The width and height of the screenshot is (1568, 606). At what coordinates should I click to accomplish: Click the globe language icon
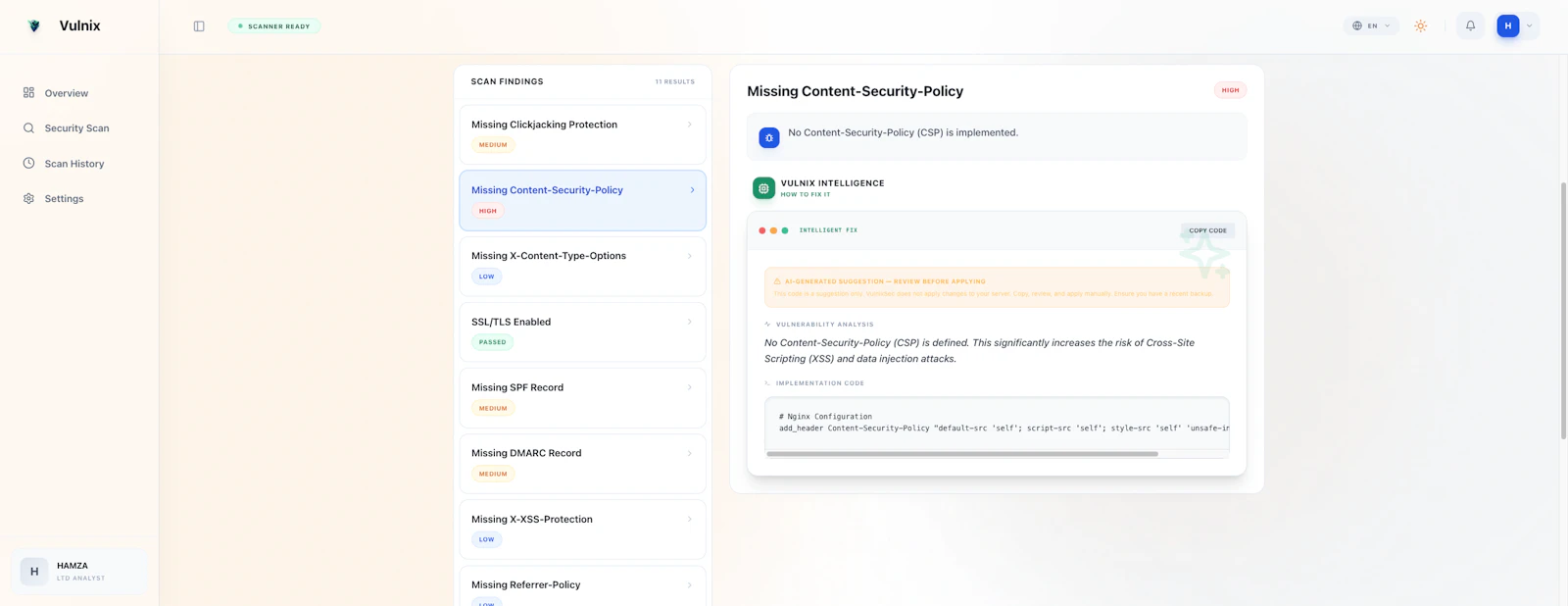point(1357,26)
